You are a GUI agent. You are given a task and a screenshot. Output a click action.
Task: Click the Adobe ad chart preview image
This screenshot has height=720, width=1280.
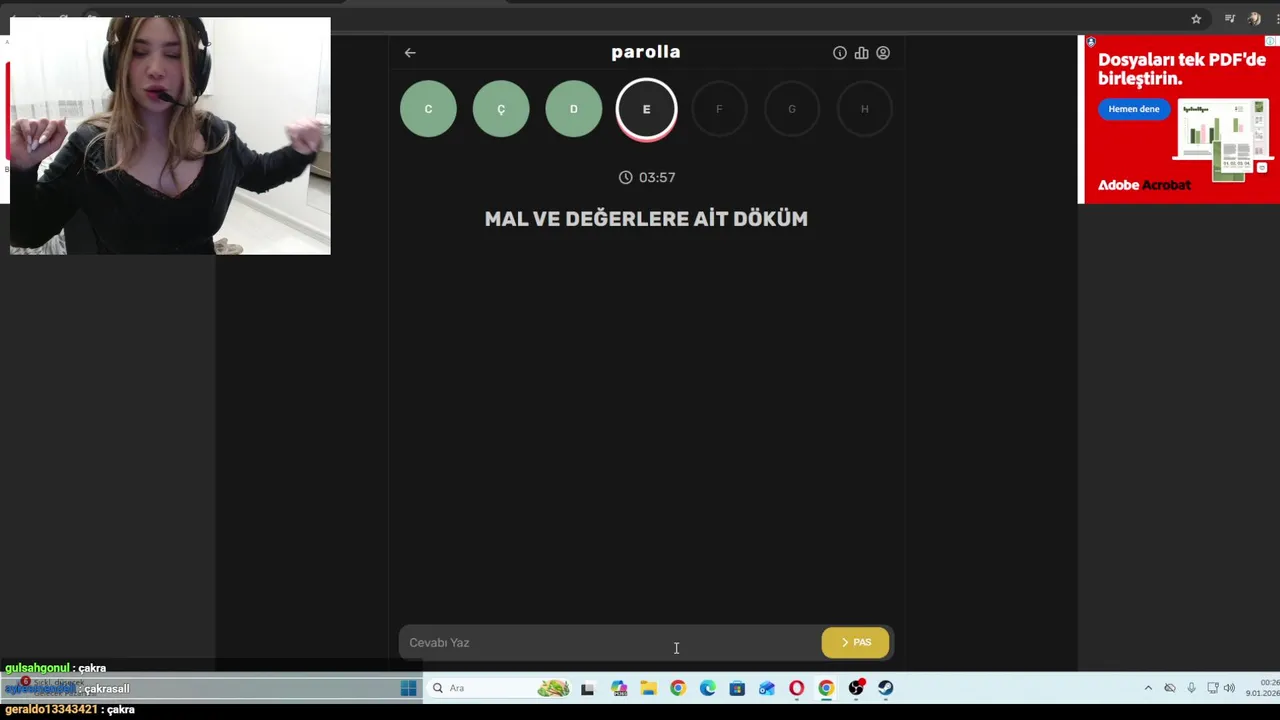tap(1221, 140)
